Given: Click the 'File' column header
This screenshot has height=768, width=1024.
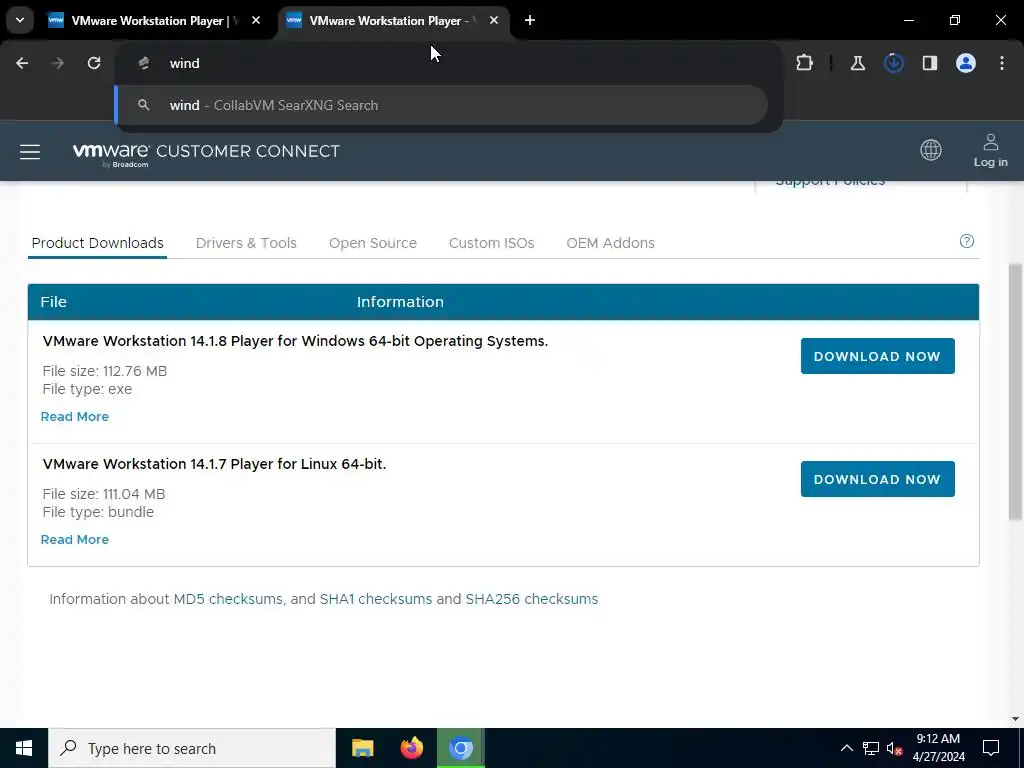Looking at the screenshot, I should [x=54, y=302].
